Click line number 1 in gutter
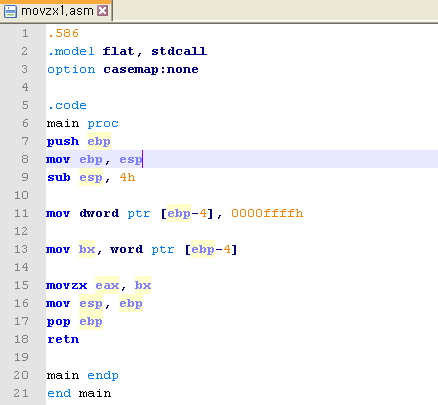 pos(25,33)
